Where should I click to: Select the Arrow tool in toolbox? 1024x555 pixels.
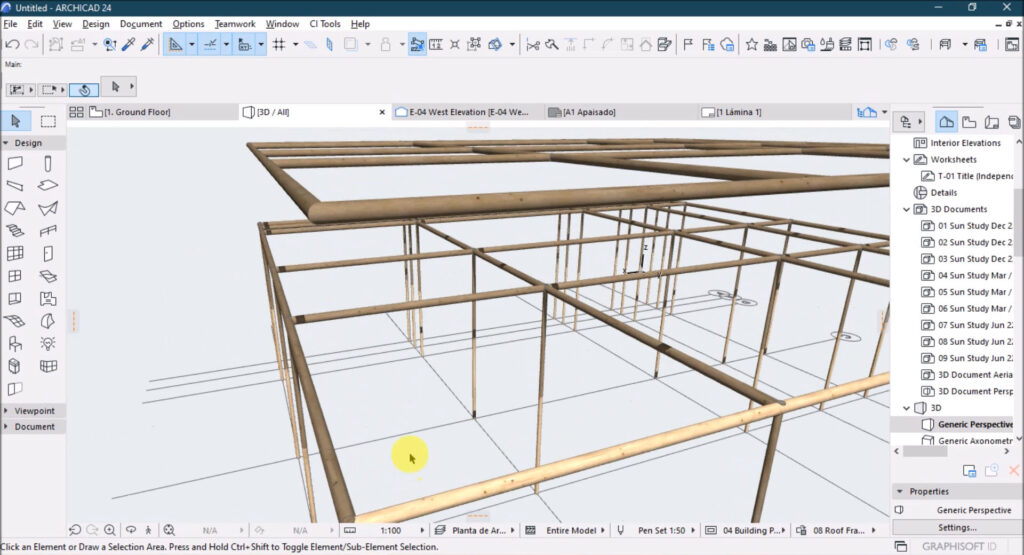tap(16, 121)
